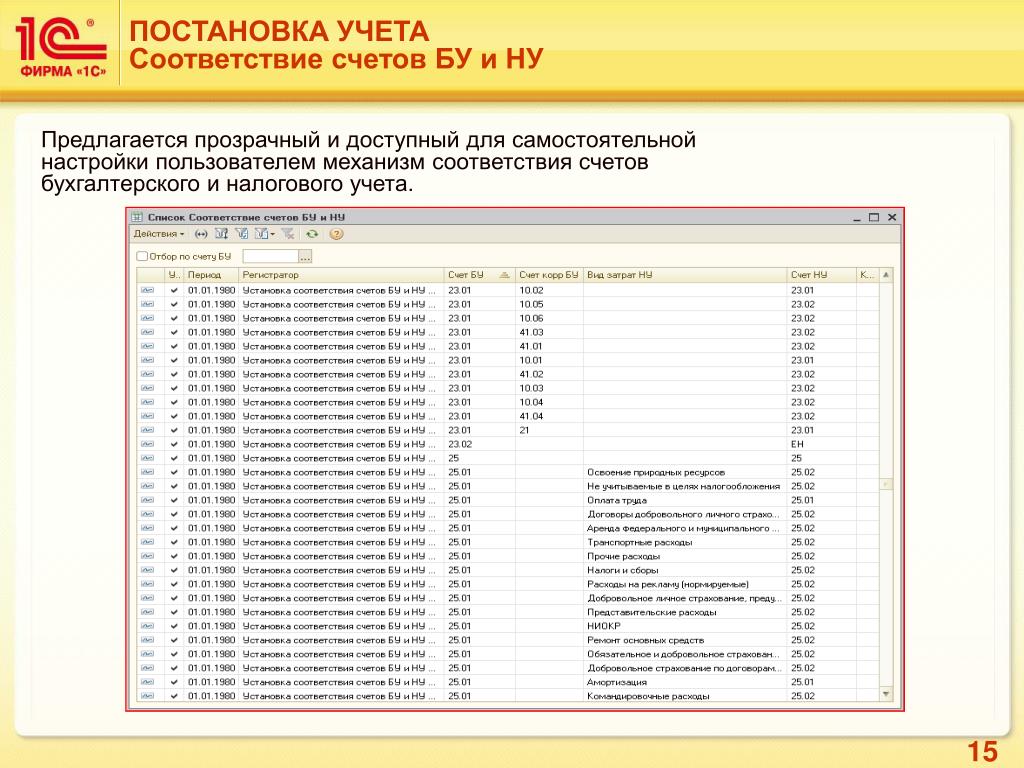This screenshot has height=768, width=1024.
Task: Select the Представительские расходы cell
Action: point(684,612)
